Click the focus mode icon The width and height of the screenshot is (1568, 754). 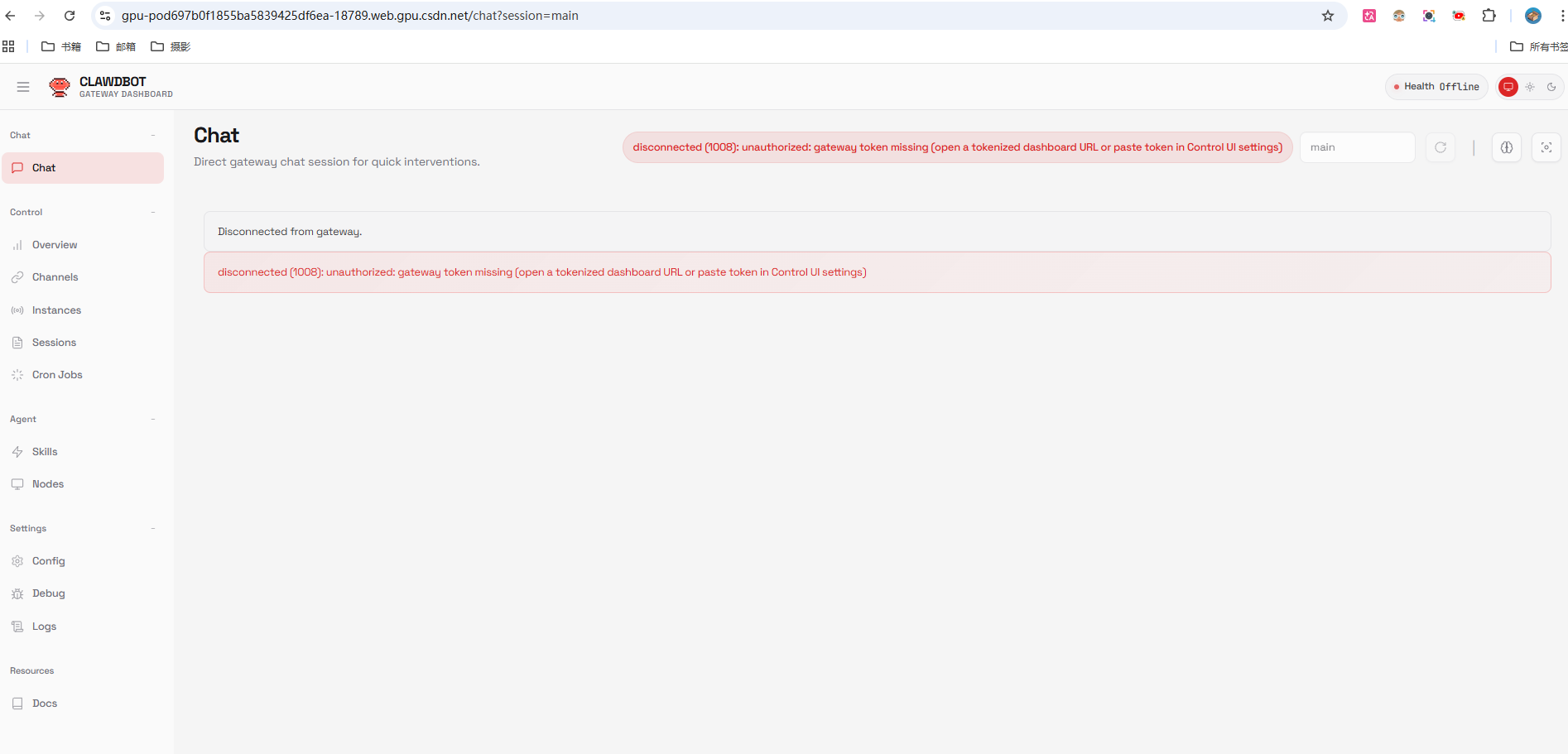pos(1546,147)
